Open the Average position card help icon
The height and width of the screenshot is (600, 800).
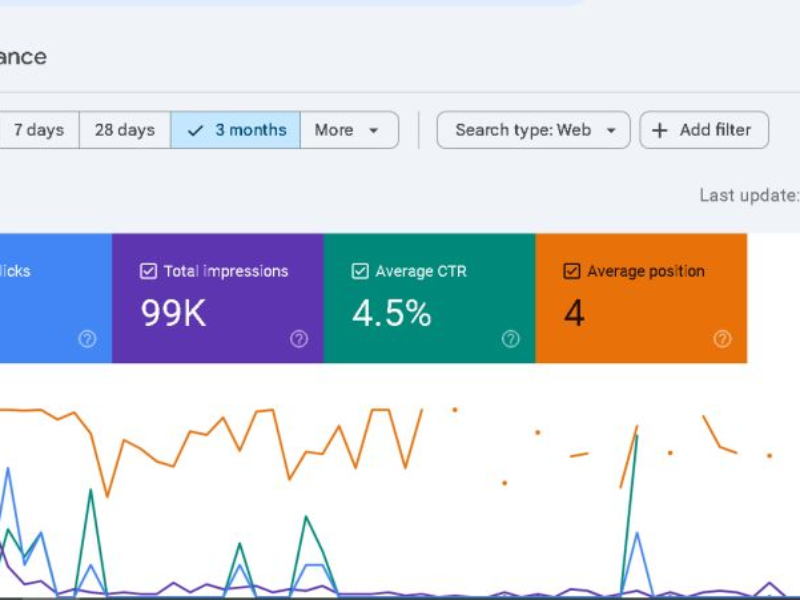pyautogui.click(x=722, y=339)
